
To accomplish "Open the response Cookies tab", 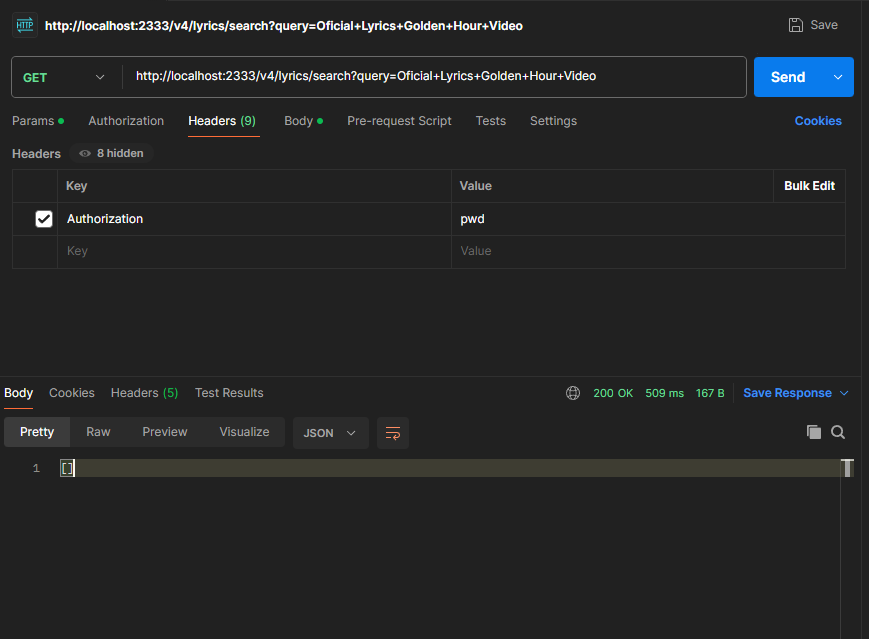I will click(71, 393).
